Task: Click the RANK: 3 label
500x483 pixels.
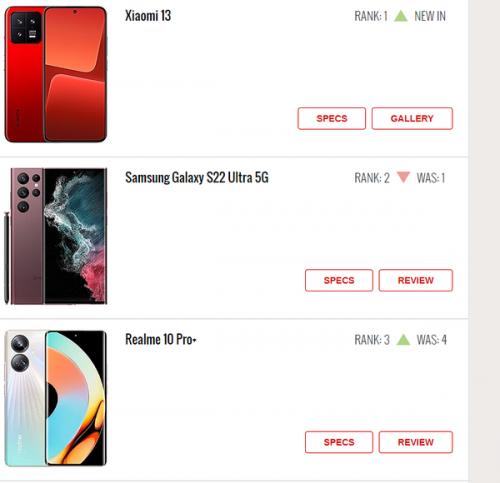Action: point(372,340)
